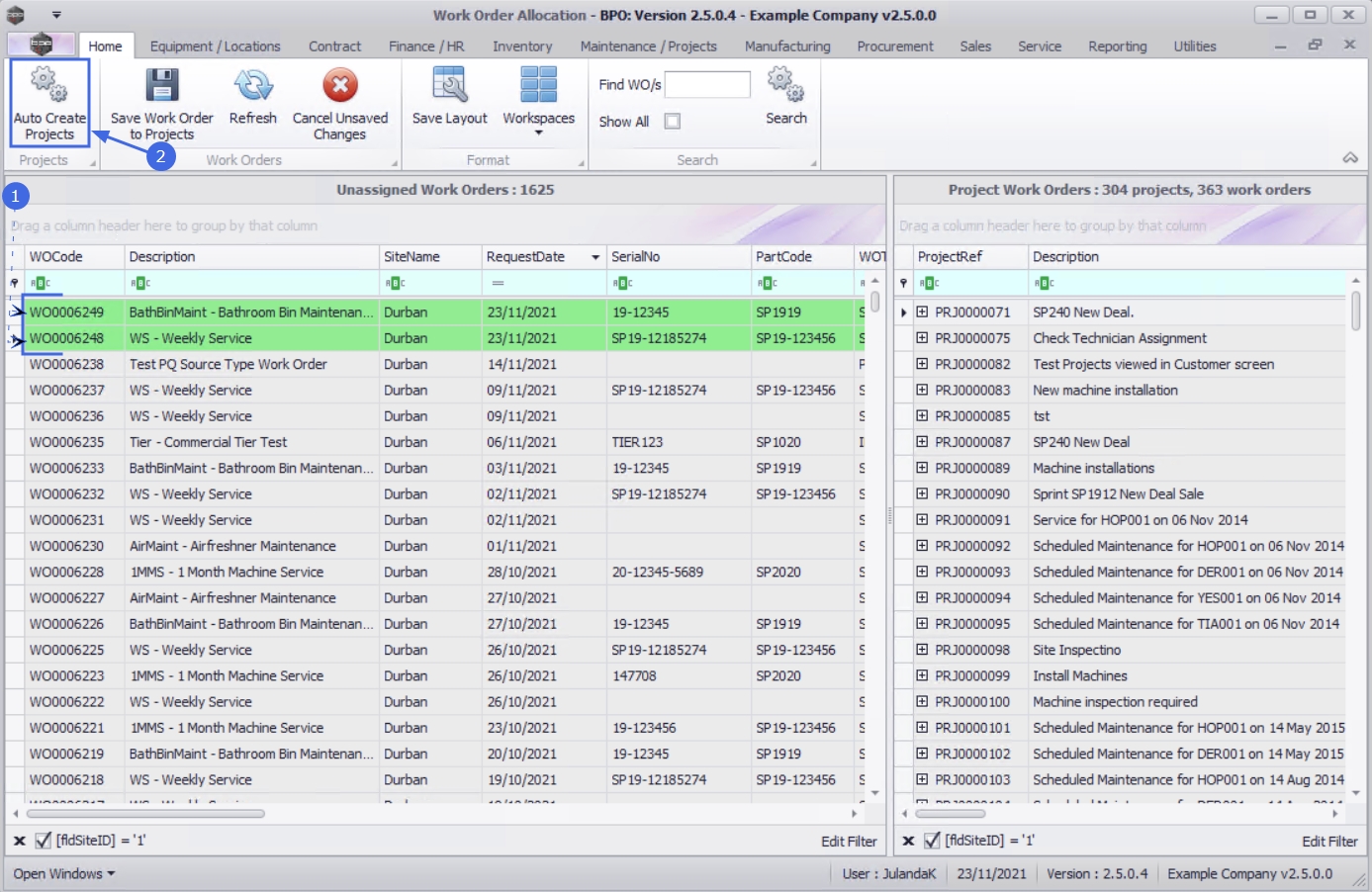The width and height of the screenshot is (1372, 892).
Task: Open the Workspaces dropdown arrow
Action: (x=539, y=134)
